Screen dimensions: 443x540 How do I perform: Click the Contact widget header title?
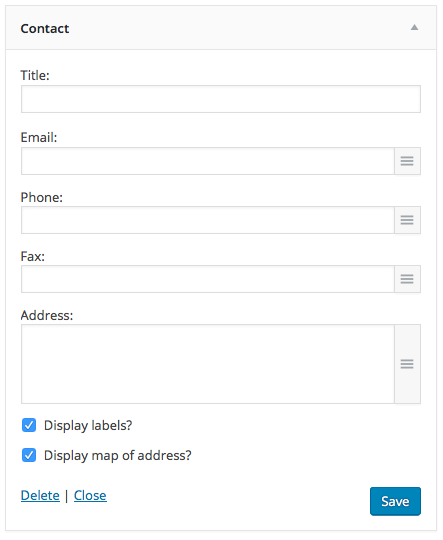pyautogui.click(x=45, y=29)
